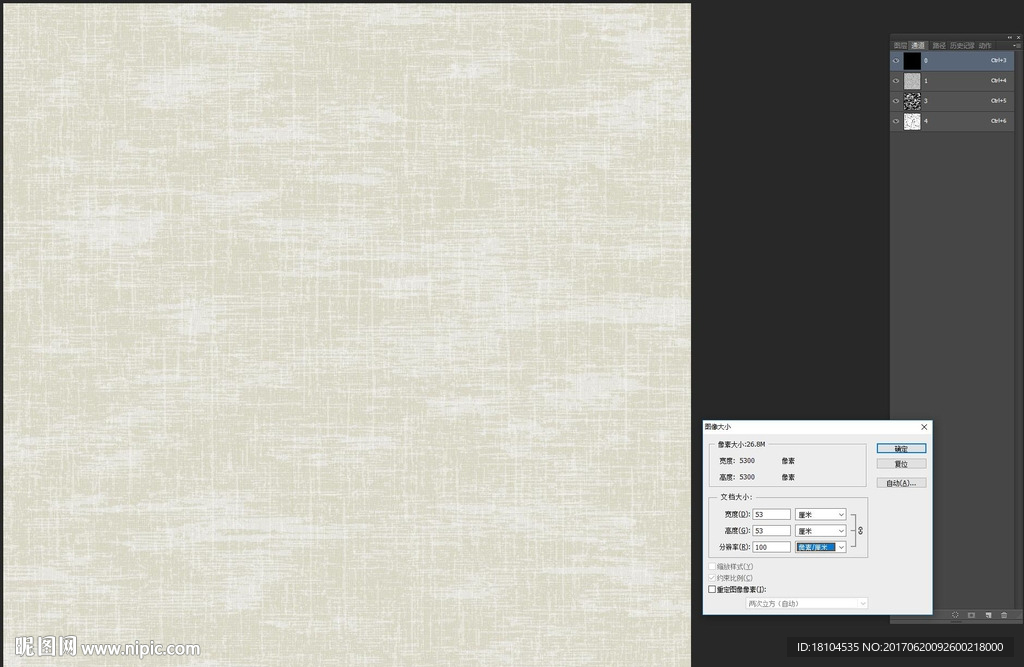Confirm dialog with 确定 button

point(901,449)
